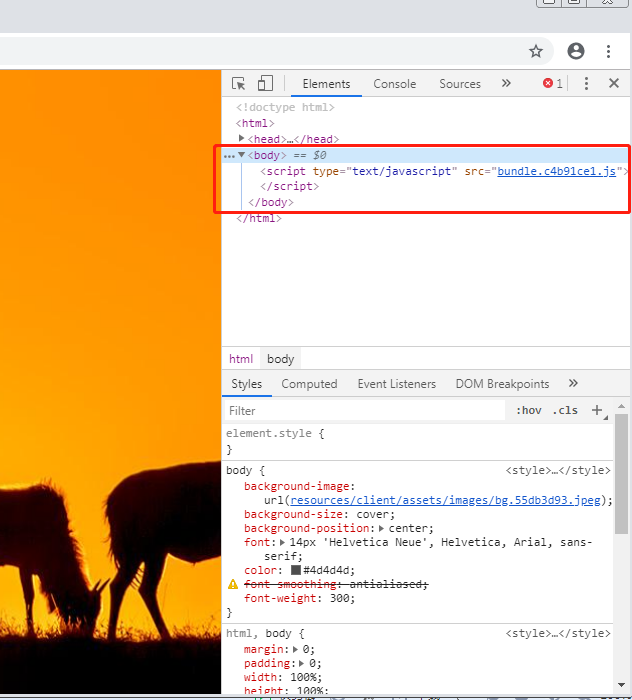Image resolution: width=632 pixels, height=700 pixels.
Task: Select the <!doctype html> node
Action: [x=285, y=107]
